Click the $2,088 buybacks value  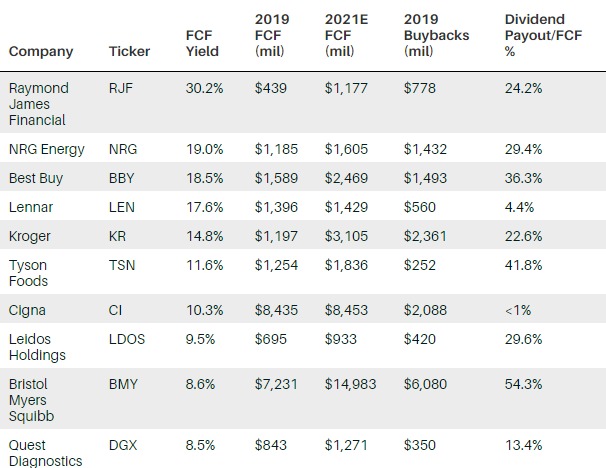point(425,310)
